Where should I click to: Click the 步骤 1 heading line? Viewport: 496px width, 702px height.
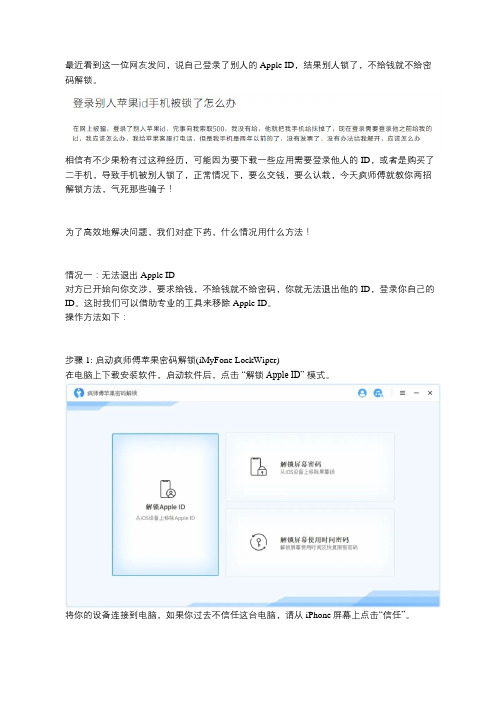172,360
